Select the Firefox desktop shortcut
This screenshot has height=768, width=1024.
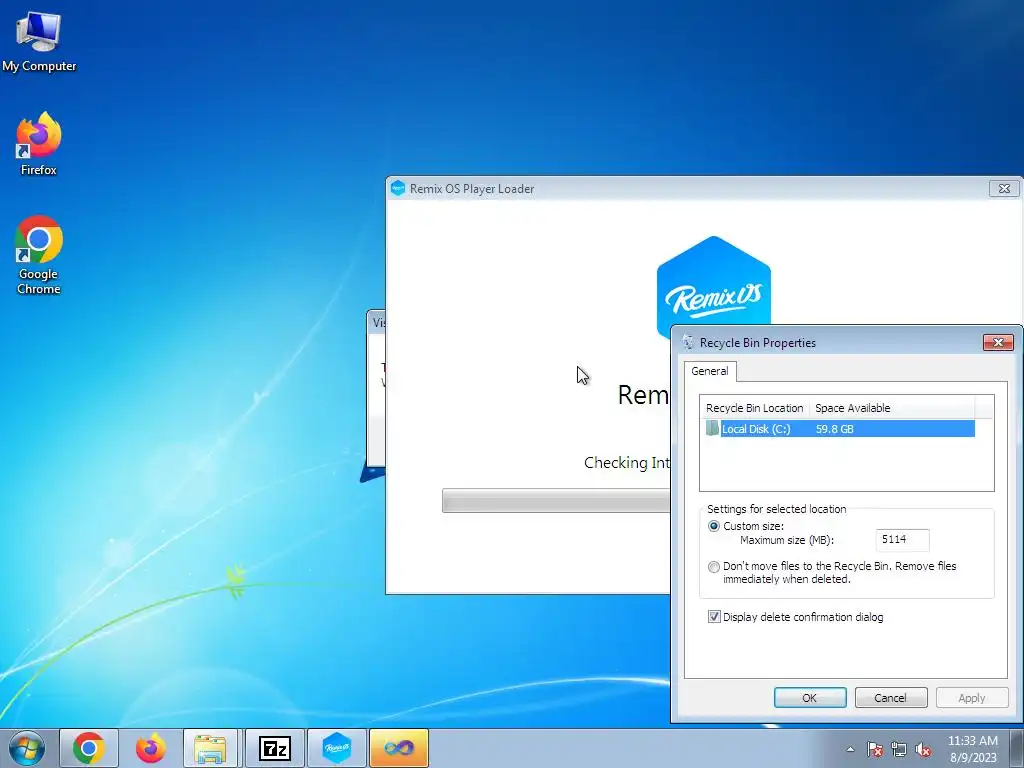(x=39, y=144)
